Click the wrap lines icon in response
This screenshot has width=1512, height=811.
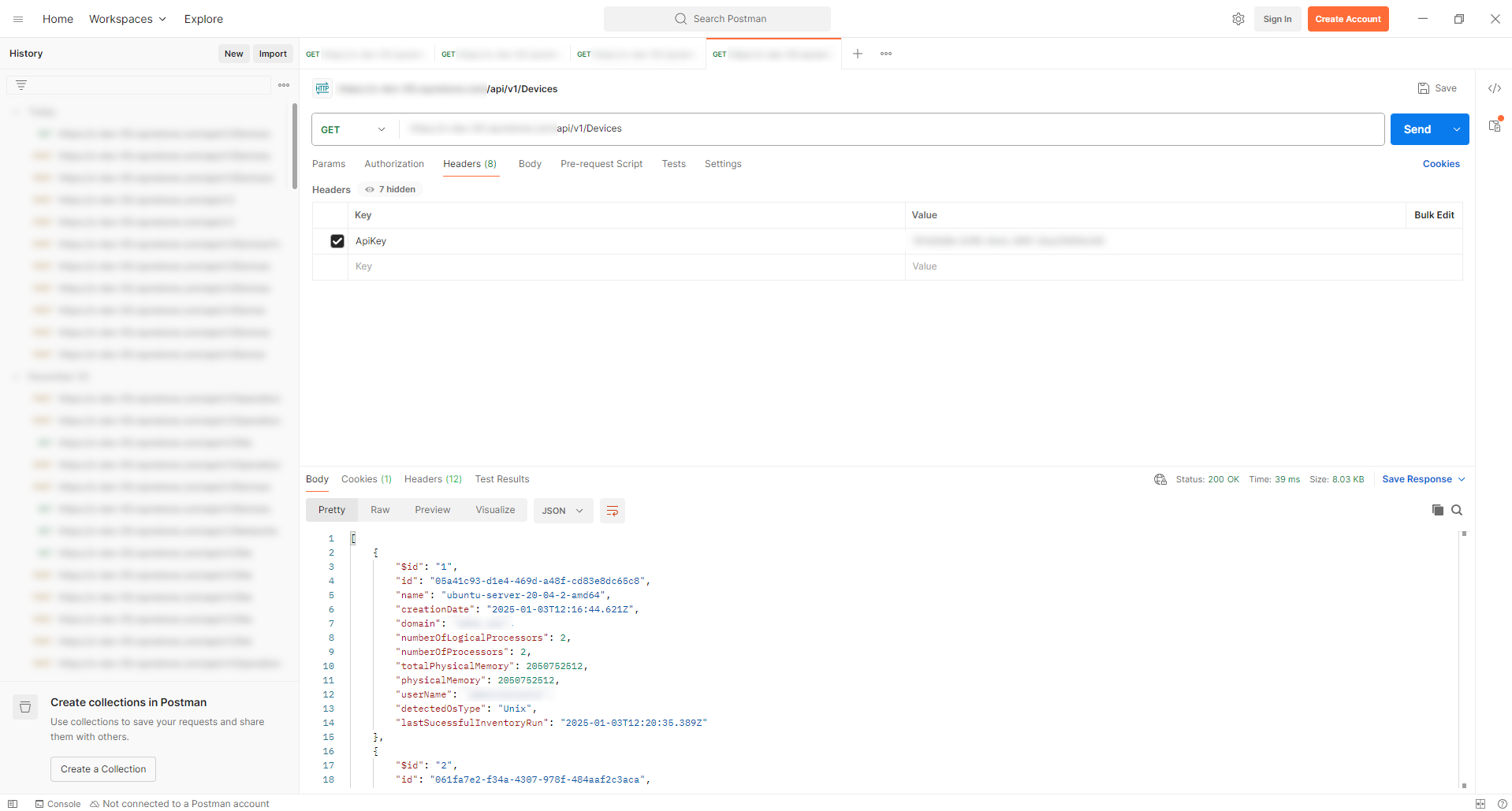612,511
